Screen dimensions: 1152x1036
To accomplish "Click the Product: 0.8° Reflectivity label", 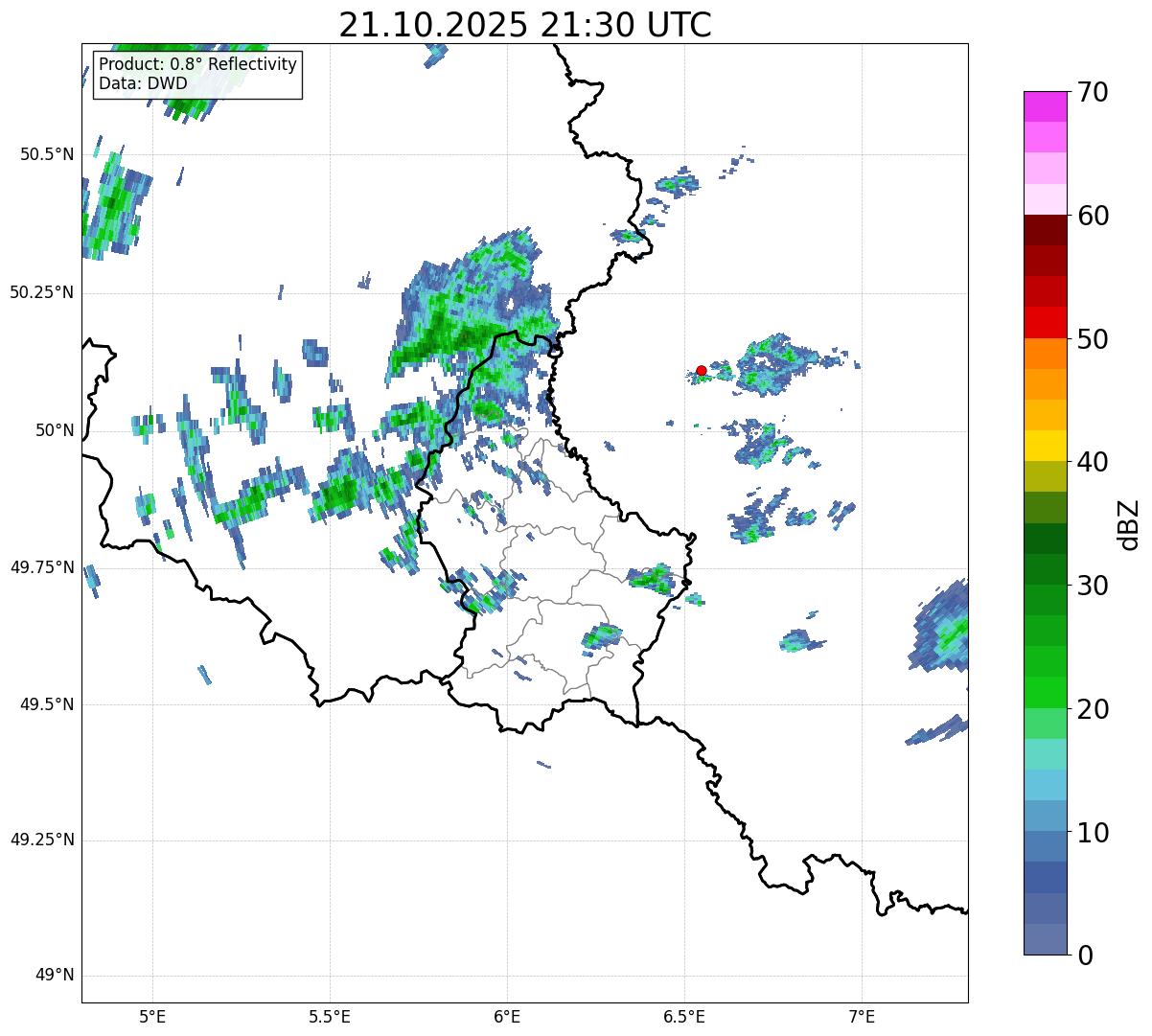I will pos(198,65).
